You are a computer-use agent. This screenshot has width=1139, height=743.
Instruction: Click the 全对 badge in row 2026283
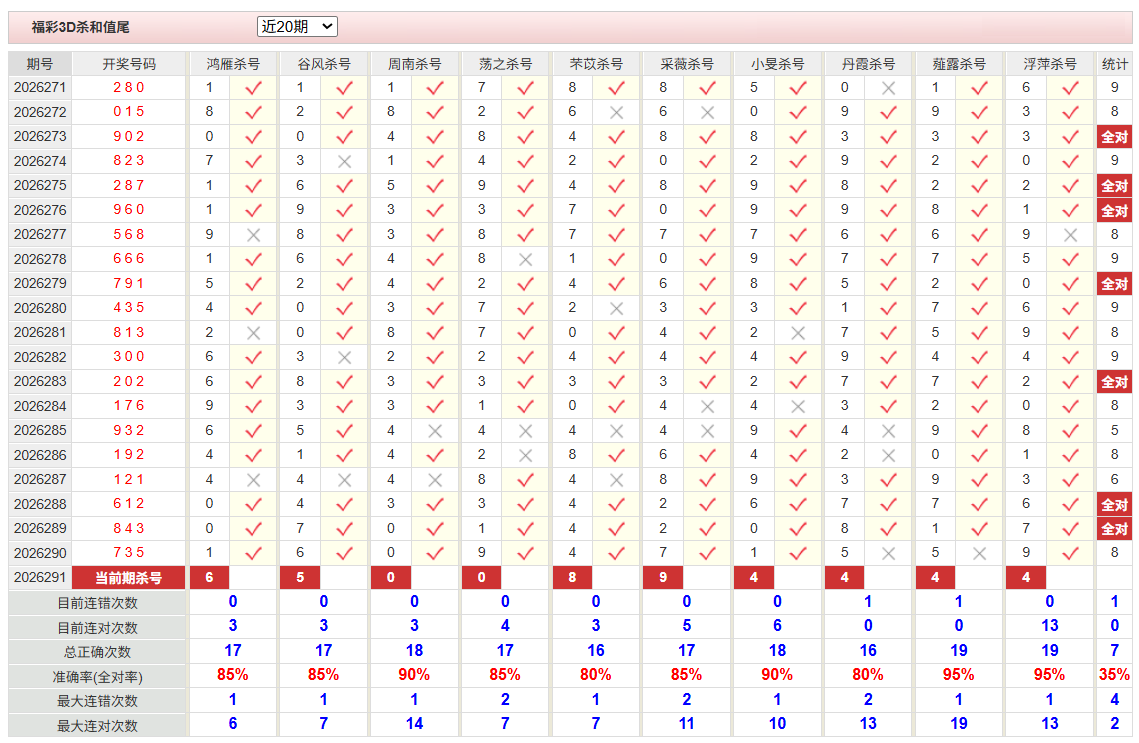click(1114, 381)
